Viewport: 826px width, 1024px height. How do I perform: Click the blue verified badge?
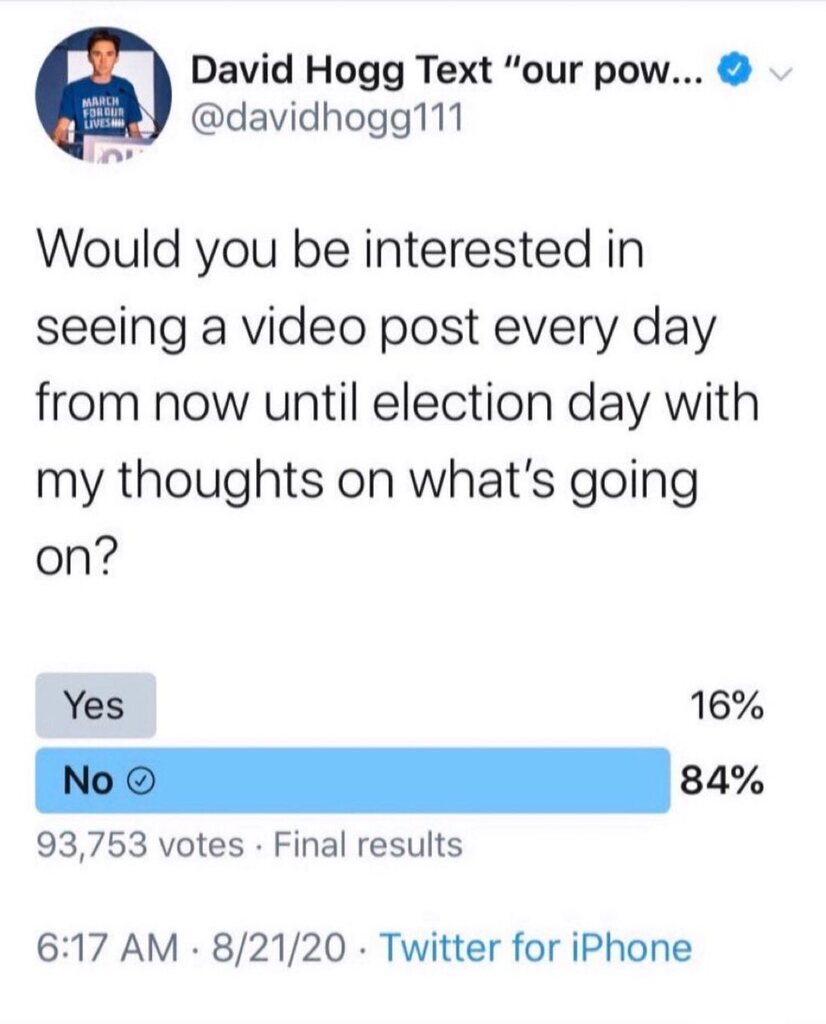[736, 74]
